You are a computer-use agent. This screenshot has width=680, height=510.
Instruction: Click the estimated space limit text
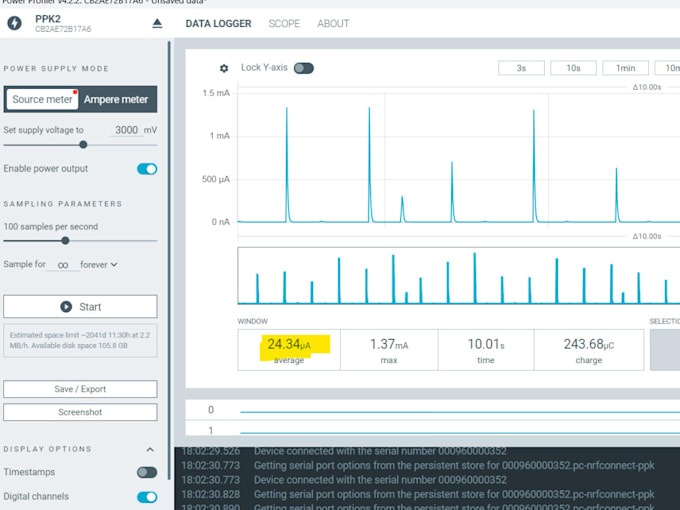click(x=80, y=340)
